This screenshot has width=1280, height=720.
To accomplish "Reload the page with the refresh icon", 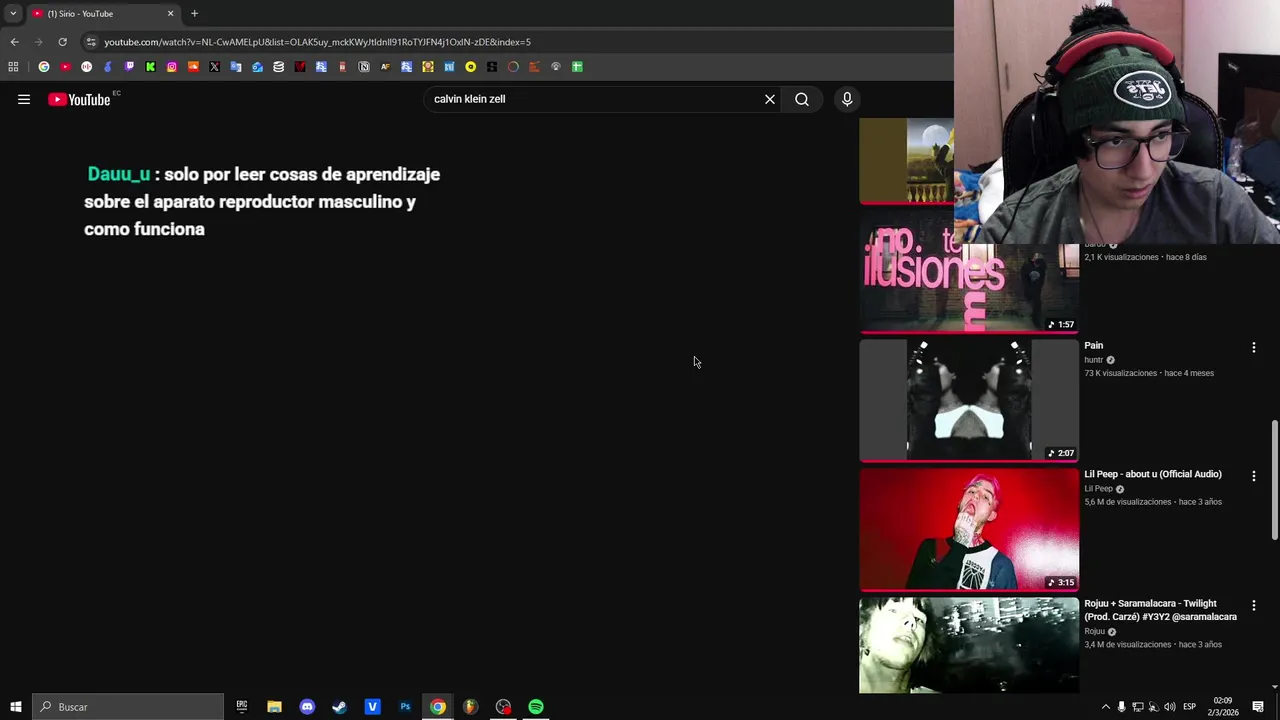I will coord(62,42).
